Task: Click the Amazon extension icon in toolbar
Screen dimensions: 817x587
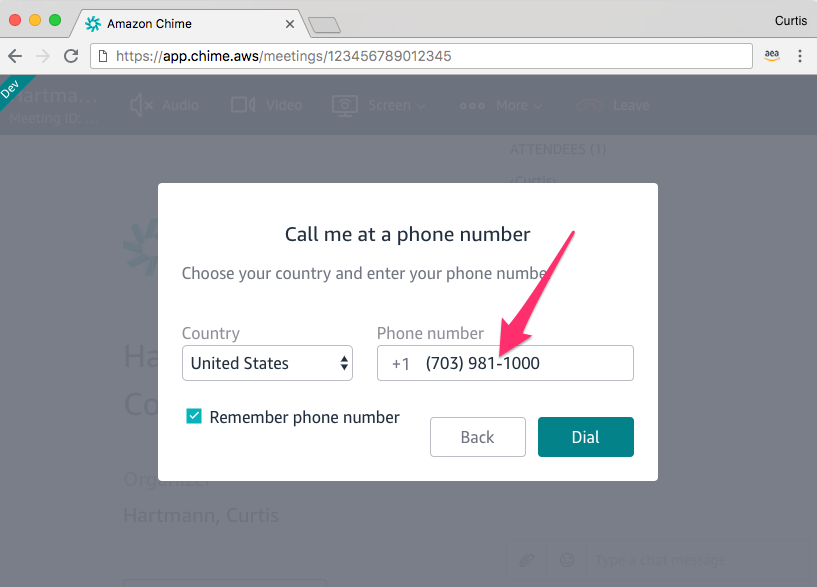Action: [772, 55]
